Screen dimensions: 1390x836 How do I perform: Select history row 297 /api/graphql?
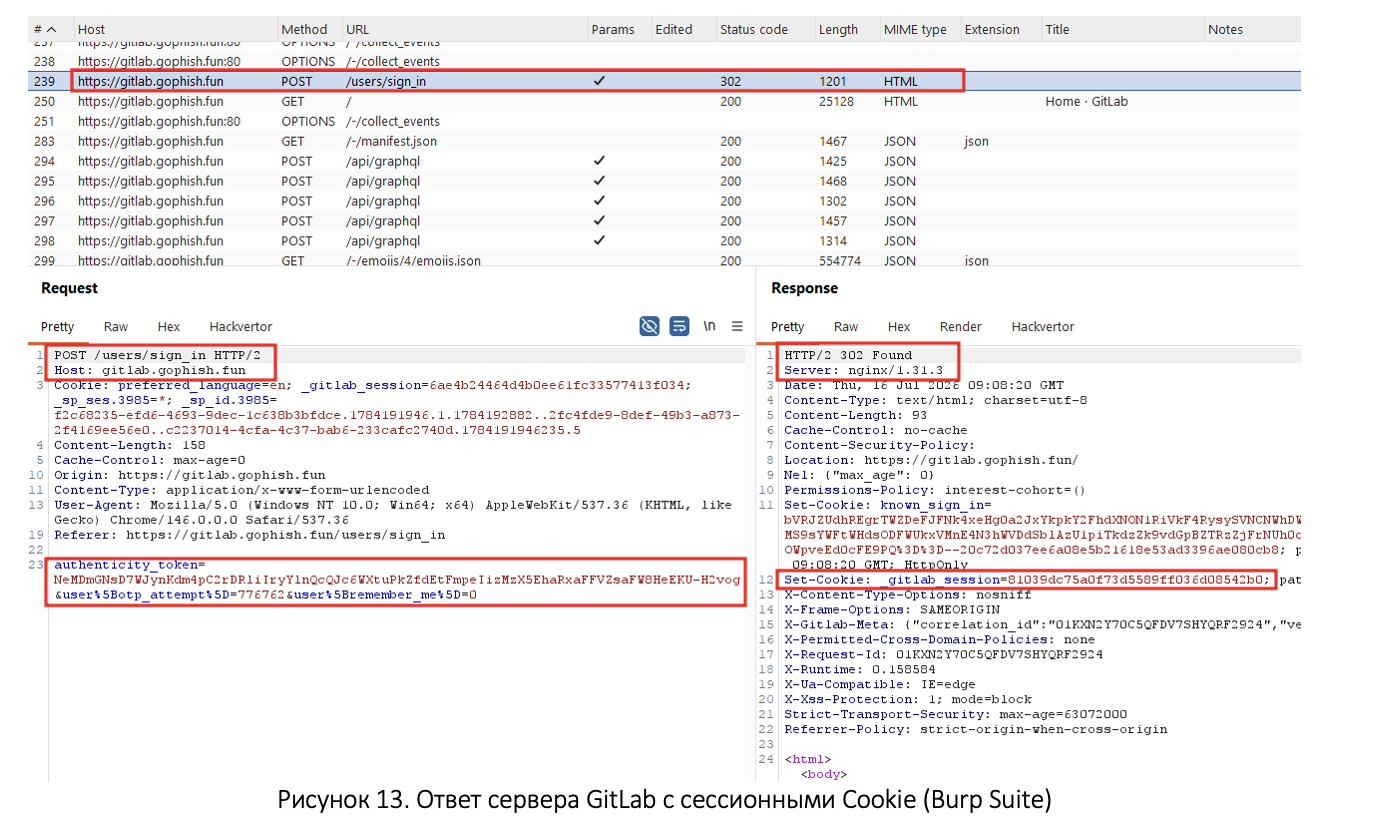664,221
